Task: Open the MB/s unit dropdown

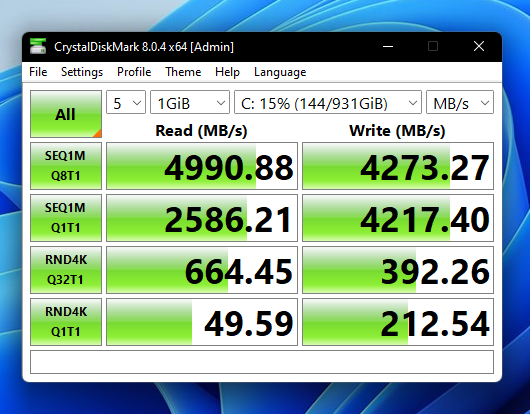Action: click(460, 102)
